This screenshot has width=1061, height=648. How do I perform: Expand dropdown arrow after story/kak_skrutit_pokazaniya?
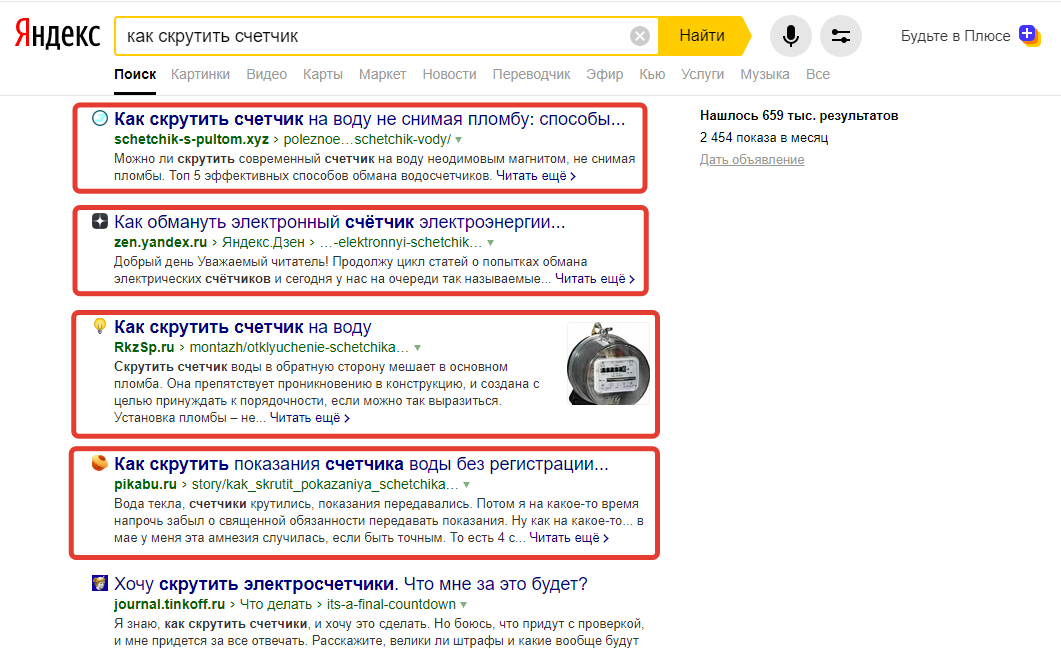[466, 485]
